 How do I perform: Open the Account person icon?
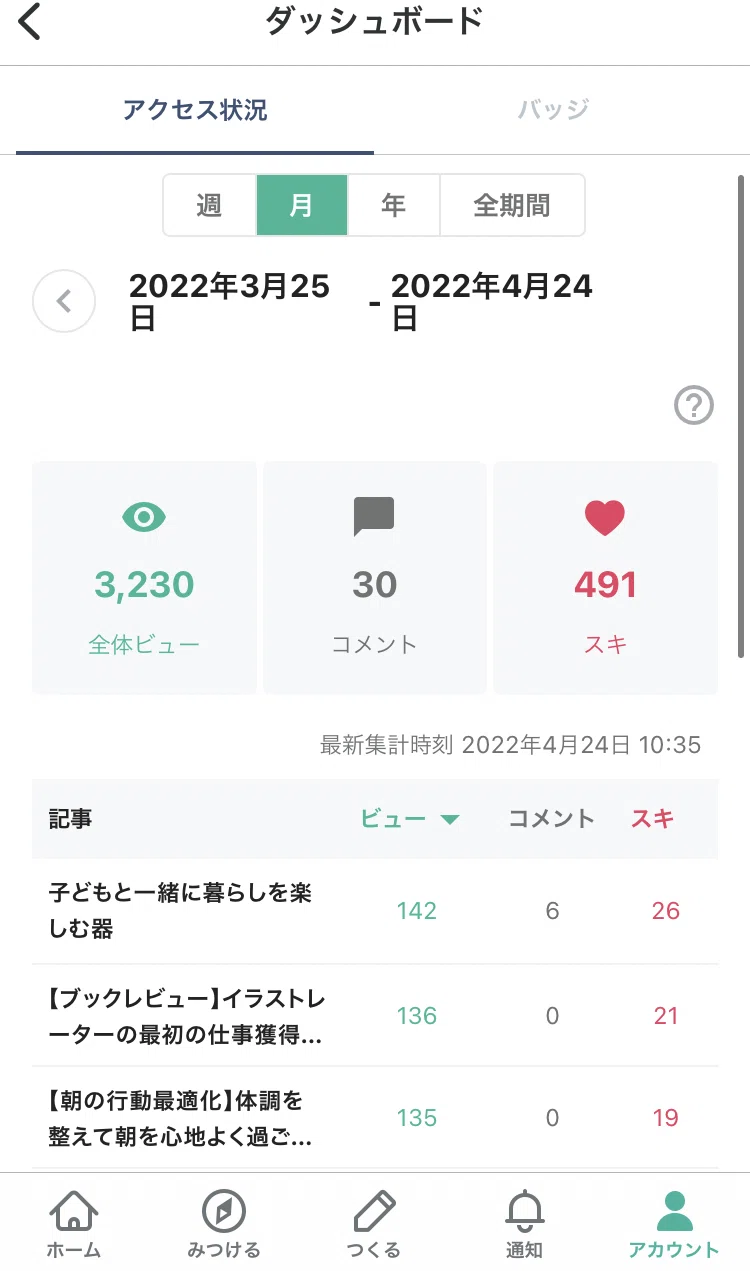tap(674, 1211)
